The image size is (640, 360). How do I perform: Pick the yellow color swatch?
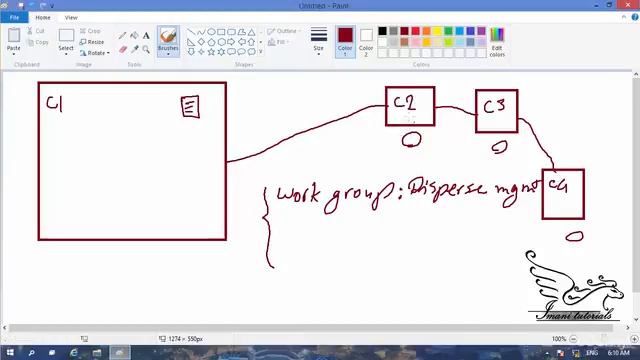[438, 31]
